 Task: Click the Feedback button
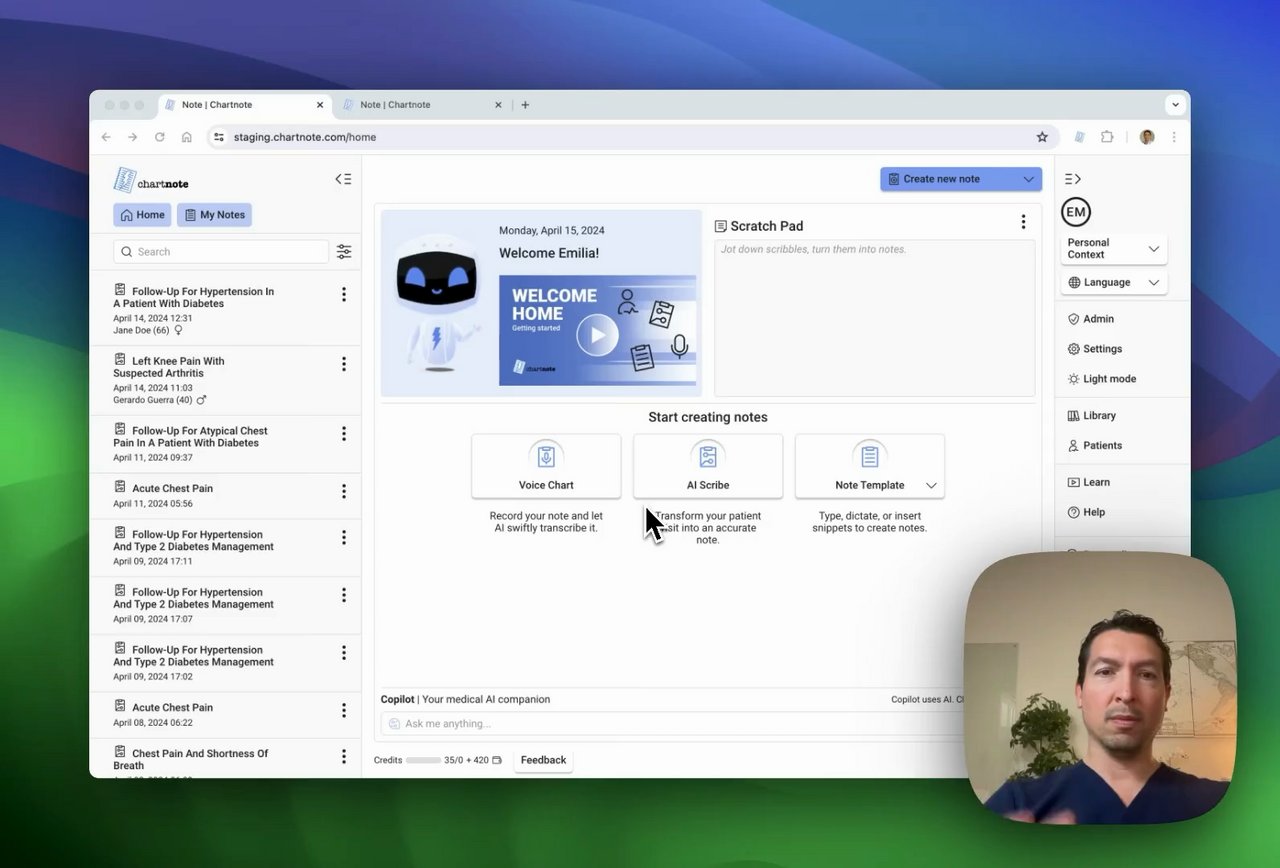pos(543,760)
